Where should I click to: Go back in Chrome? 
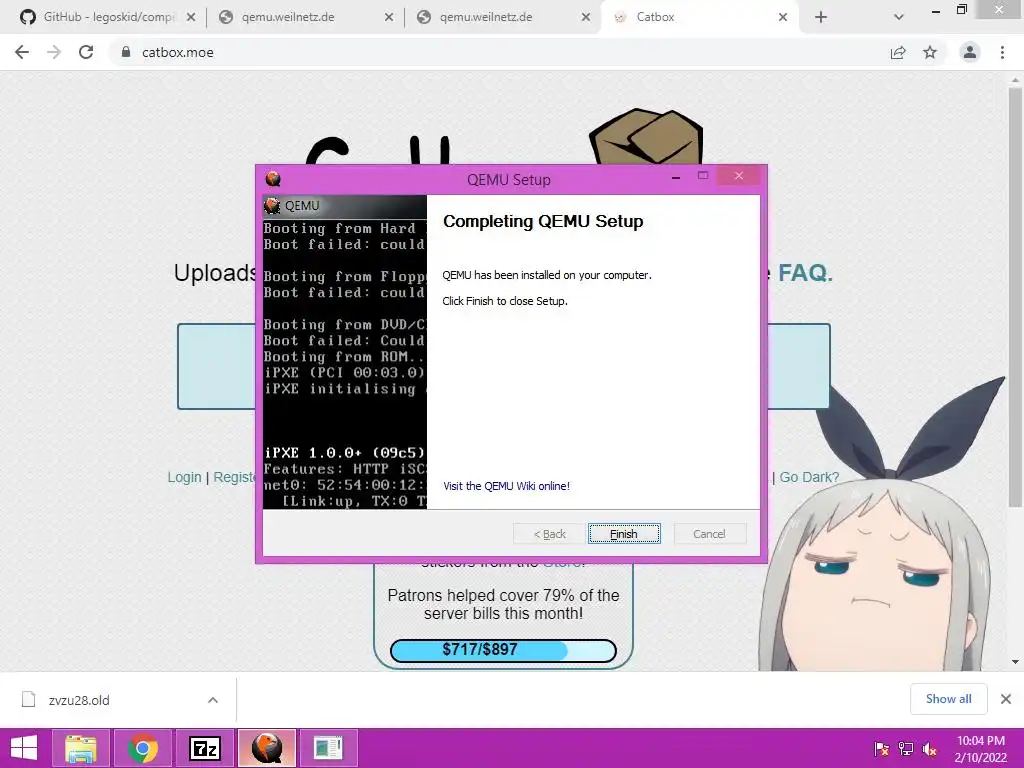pos(22,52)
